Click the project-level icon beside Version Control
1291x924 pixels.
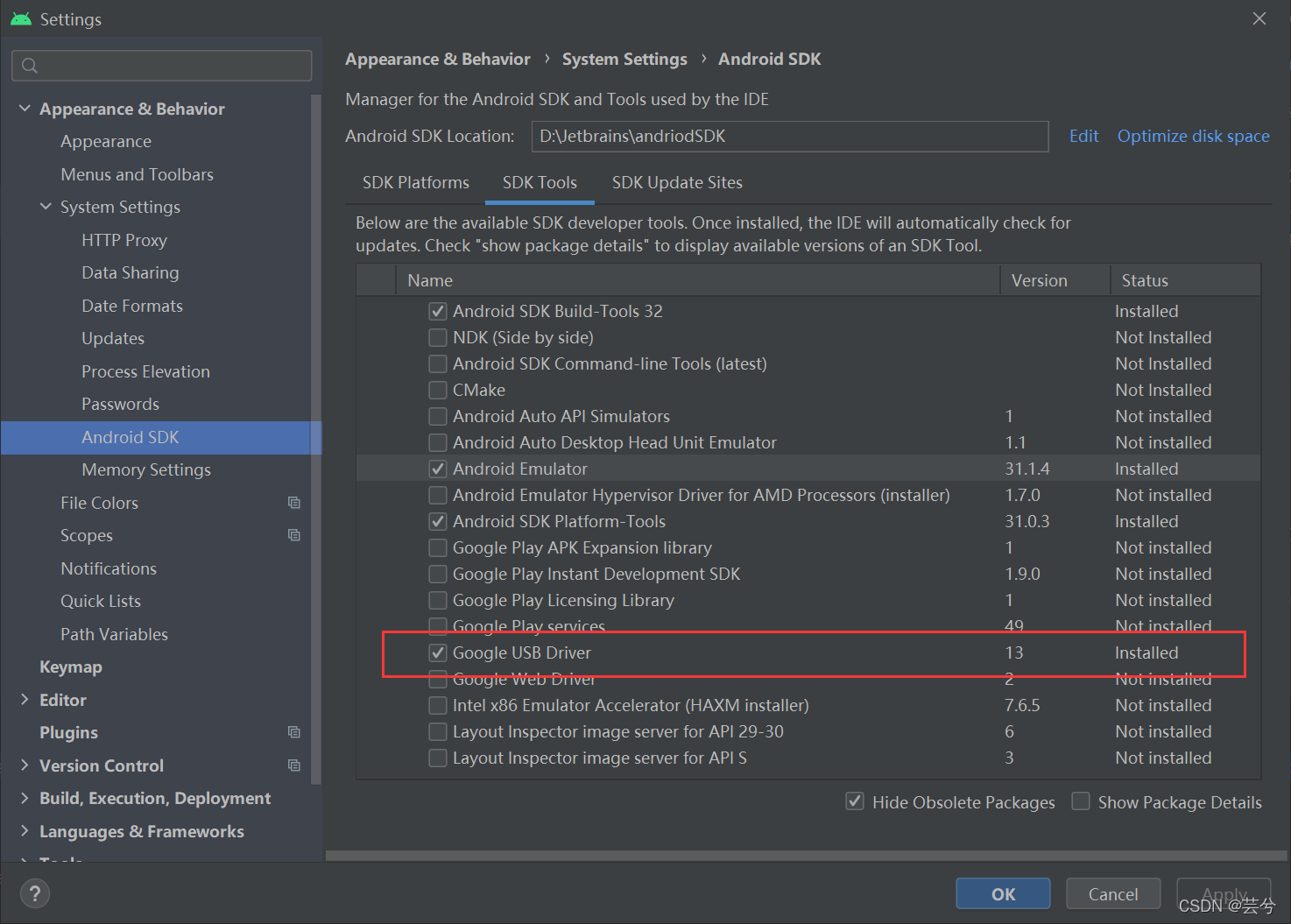click(294, 765)
